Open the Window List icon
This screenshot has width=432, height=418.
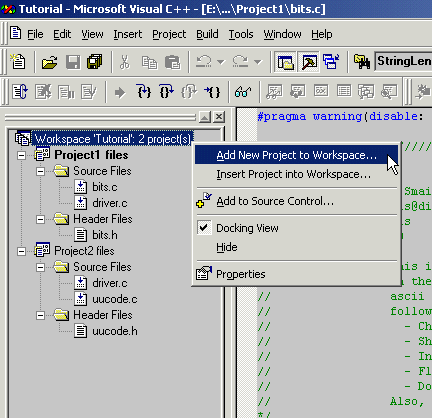click(x=331, y=62)
